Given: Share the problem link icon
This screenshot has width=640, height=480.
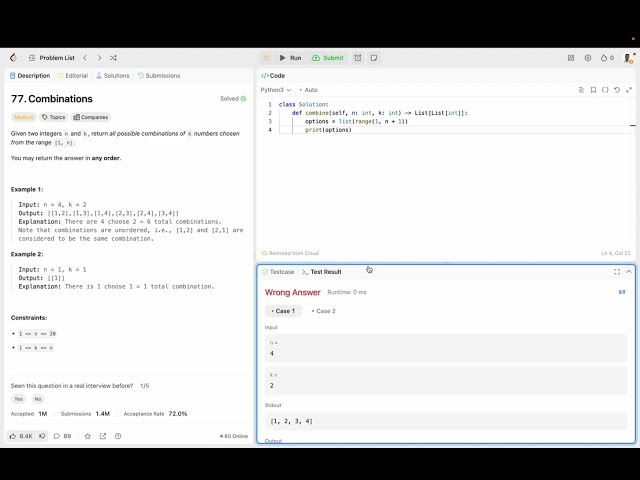Looking at the screenshot, I should (103, 436).
